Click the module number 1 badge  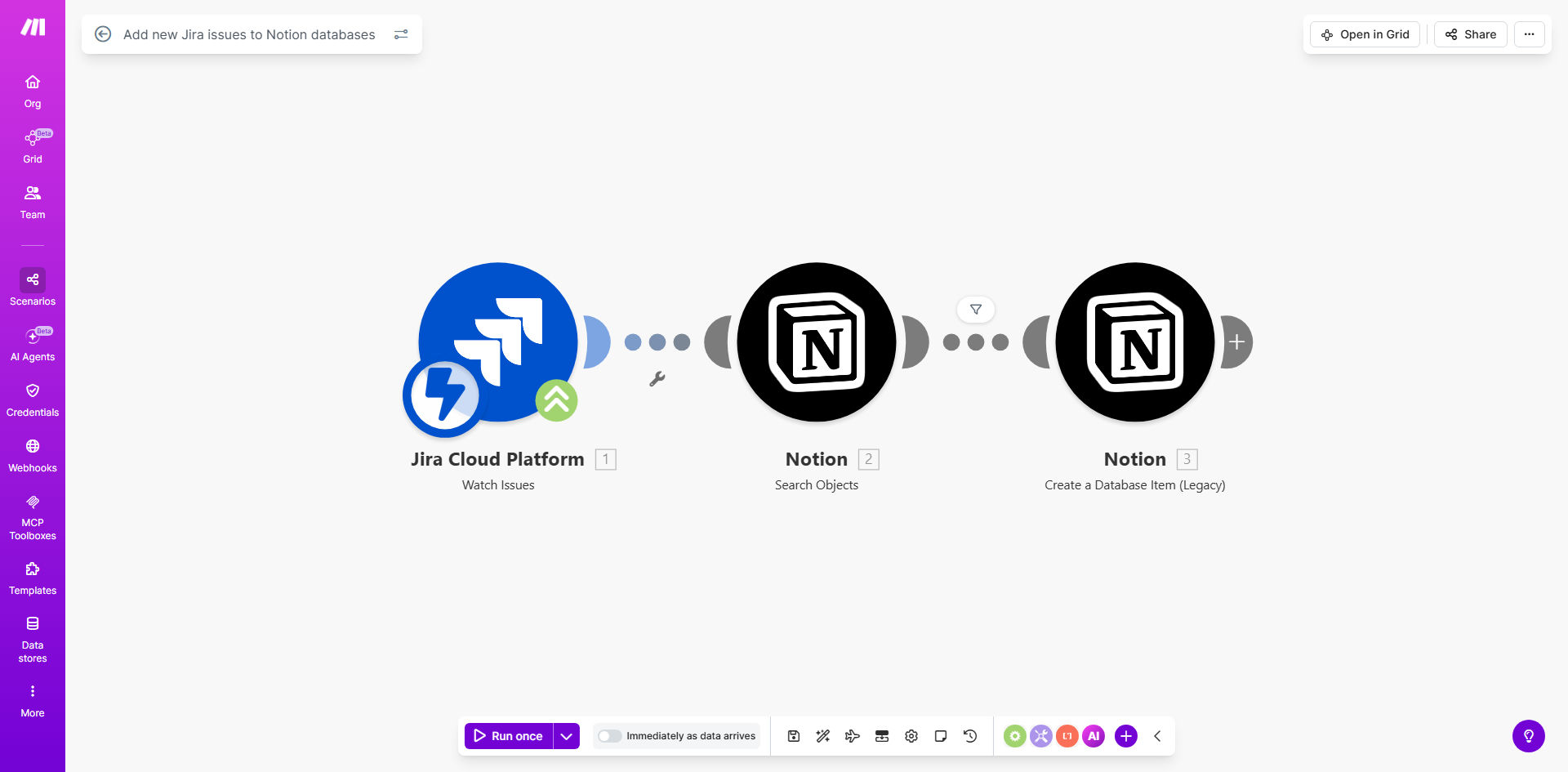point(606,459)
